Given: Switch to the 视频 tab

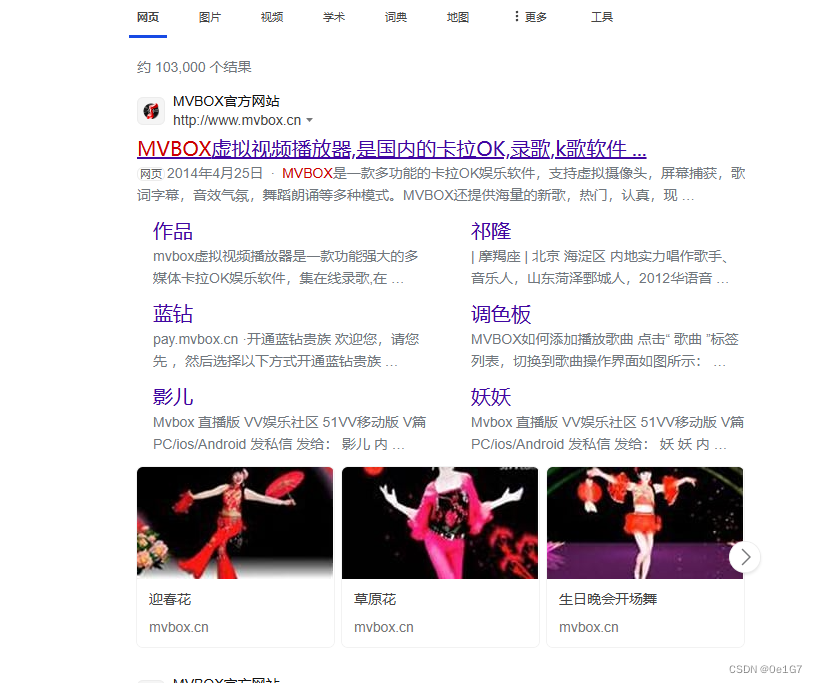Looking at the screenshot, I should pos(272,17).
